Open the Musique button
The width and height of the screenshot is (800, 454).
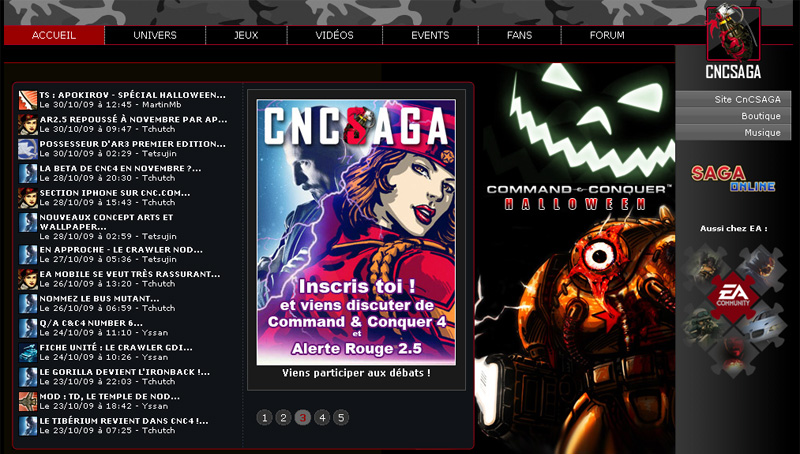(x=733, y=132)
